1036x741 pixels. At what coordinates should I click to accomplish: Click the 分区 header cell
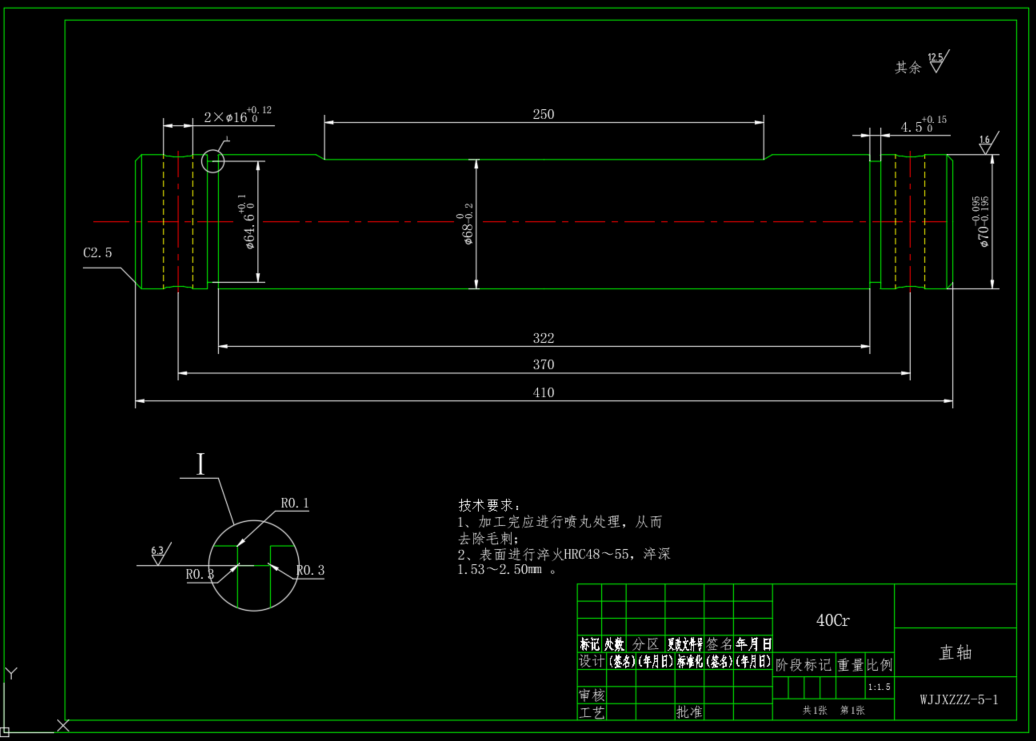(x=646, y=644)
